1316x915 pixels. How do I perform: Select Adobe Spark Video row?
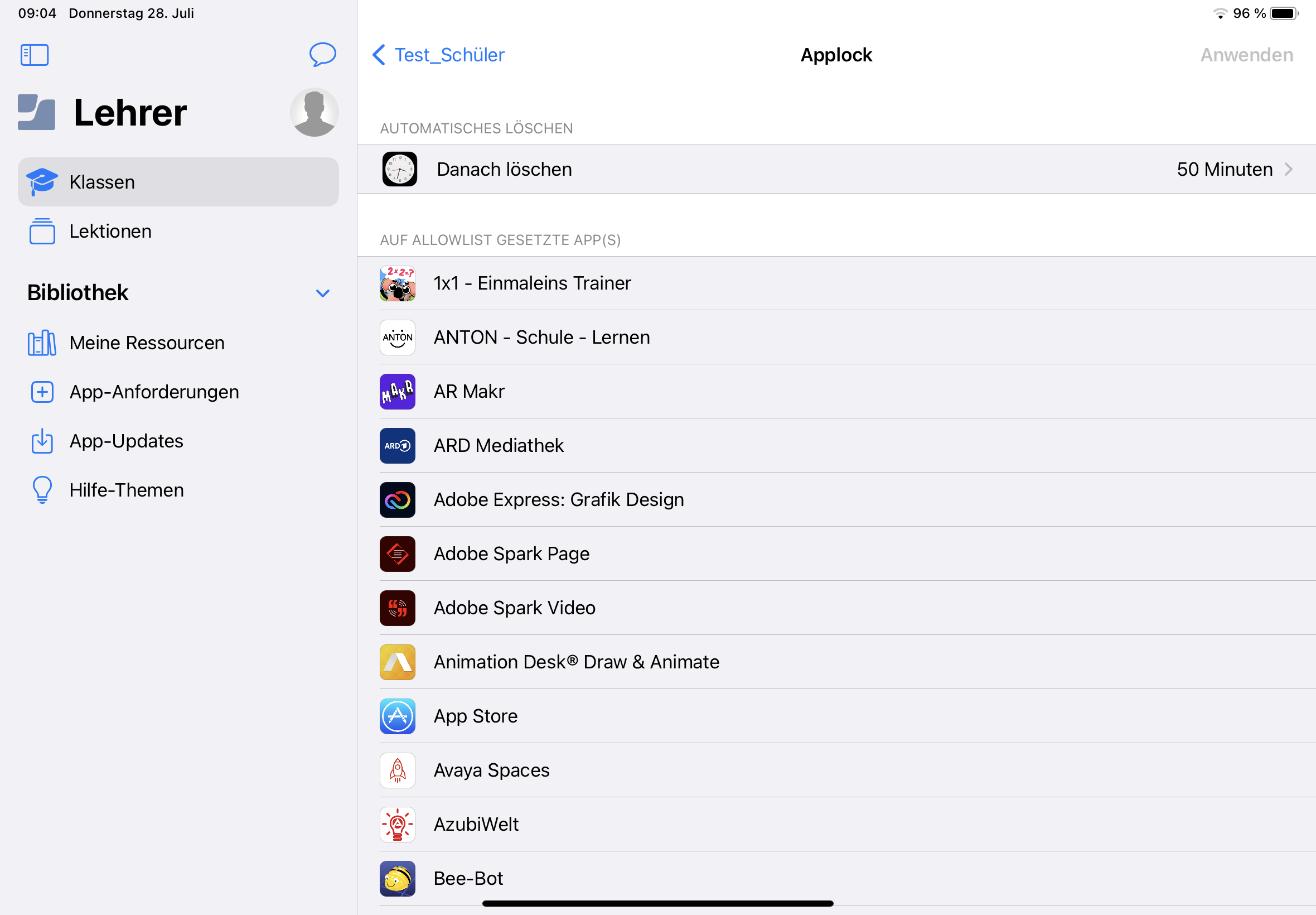click(836, 608)
